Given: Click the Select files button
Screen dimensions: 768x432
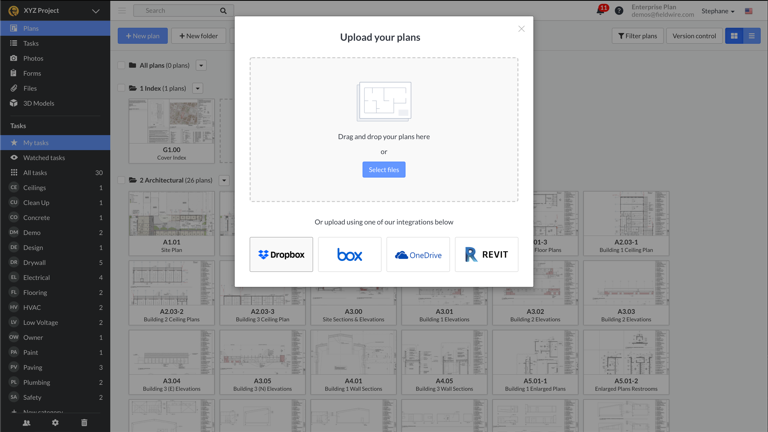Looking at the screenshot, I should click(x=384, y=170).
